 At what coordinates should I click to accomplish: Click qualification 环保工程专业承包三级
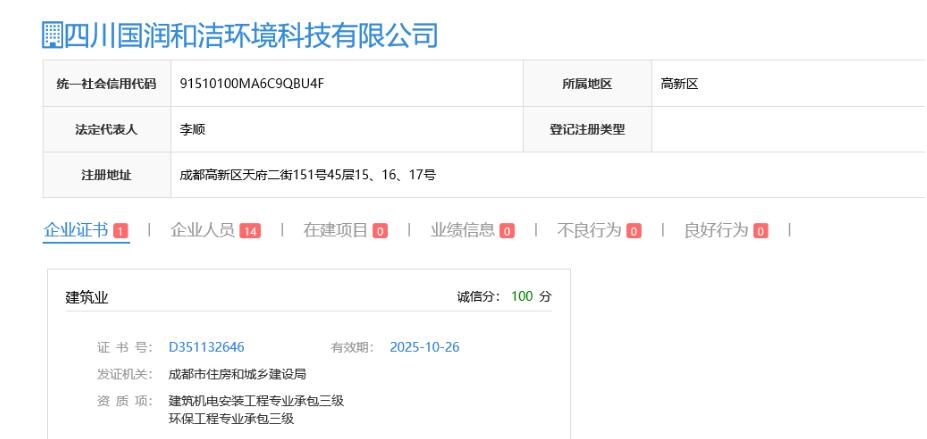(x=231, y=419)
